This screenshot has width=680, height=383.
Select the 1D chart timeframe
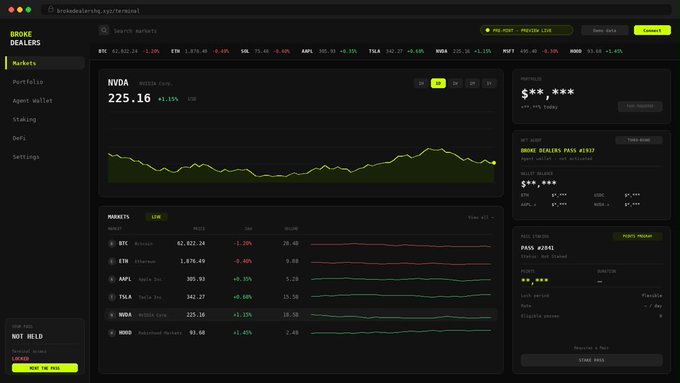(x=438, y=83)
